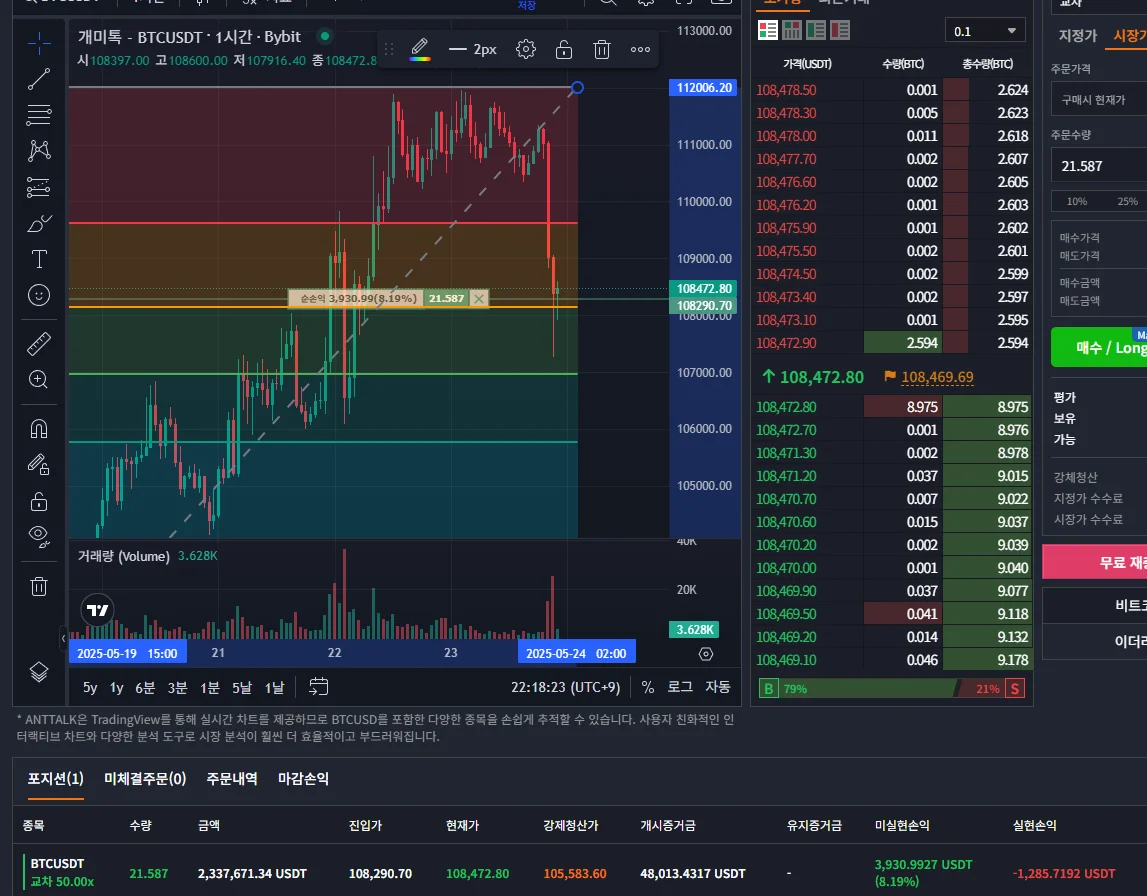Set order size to 10%
1147x896 pixels.
coord(1077,201)
